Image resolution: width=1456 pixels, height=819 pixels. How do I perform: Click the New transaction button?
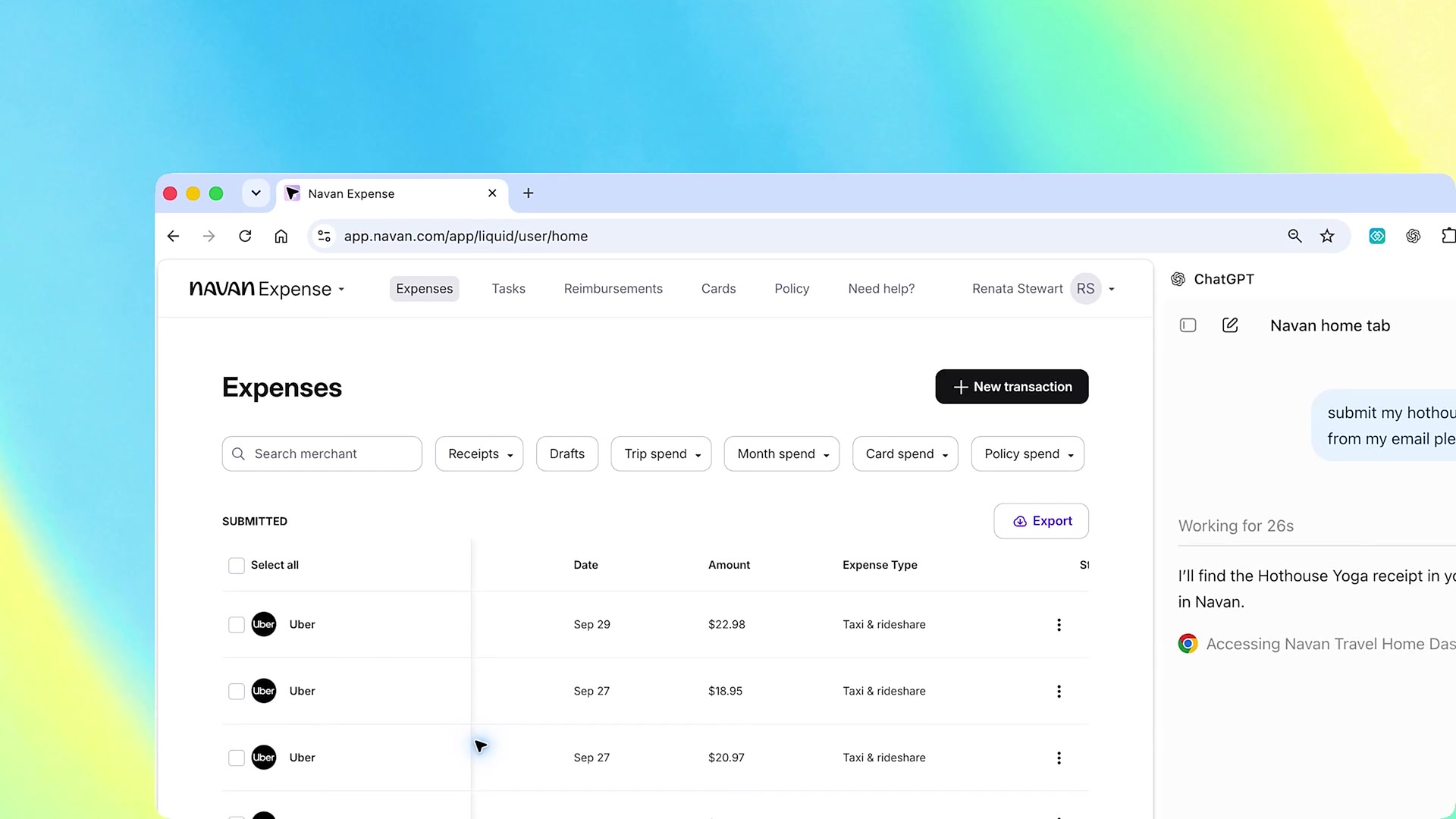[1012, 387]
